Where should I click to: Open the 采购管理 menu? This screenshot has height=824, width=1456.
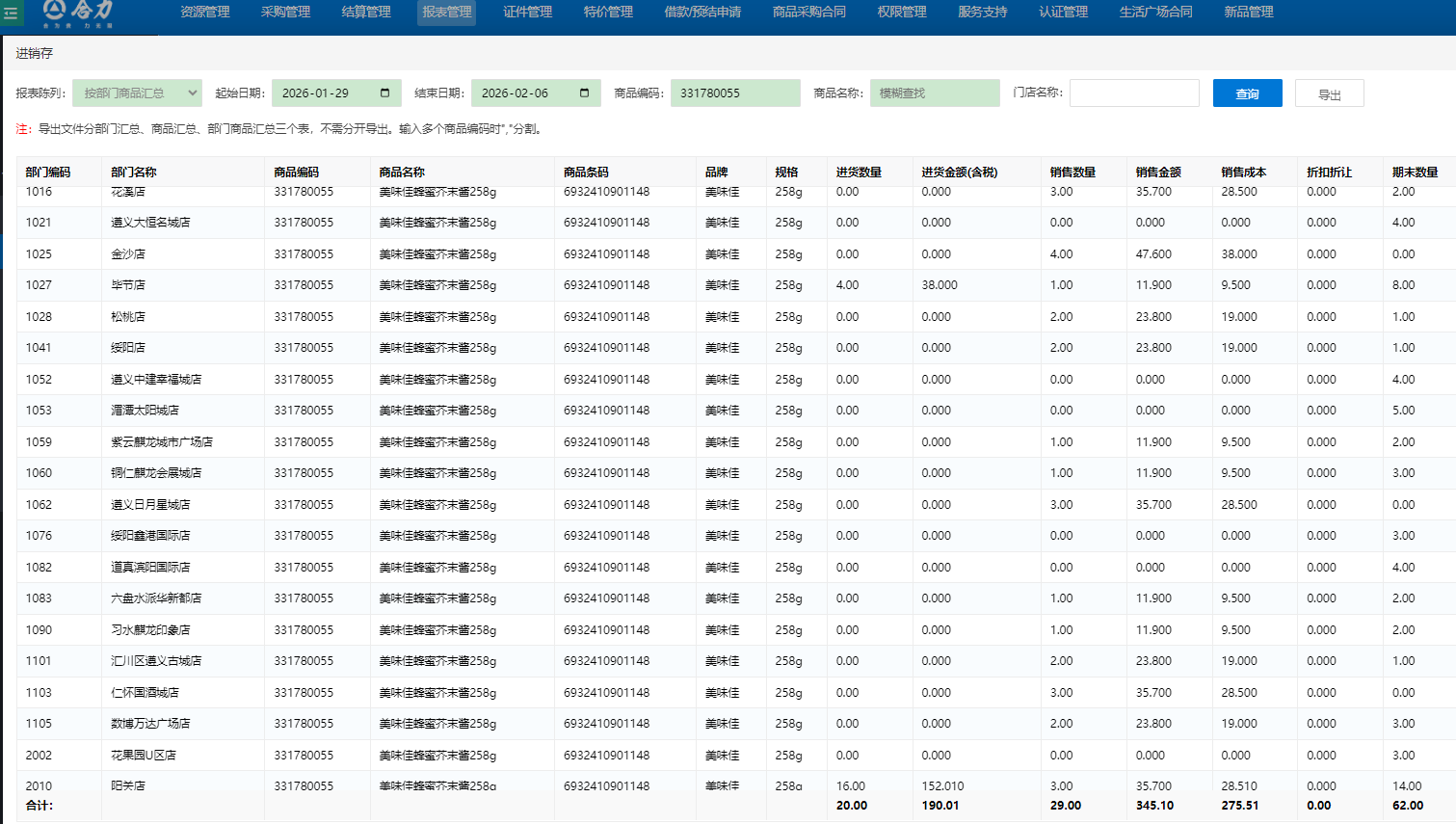[x=285, y=13]
